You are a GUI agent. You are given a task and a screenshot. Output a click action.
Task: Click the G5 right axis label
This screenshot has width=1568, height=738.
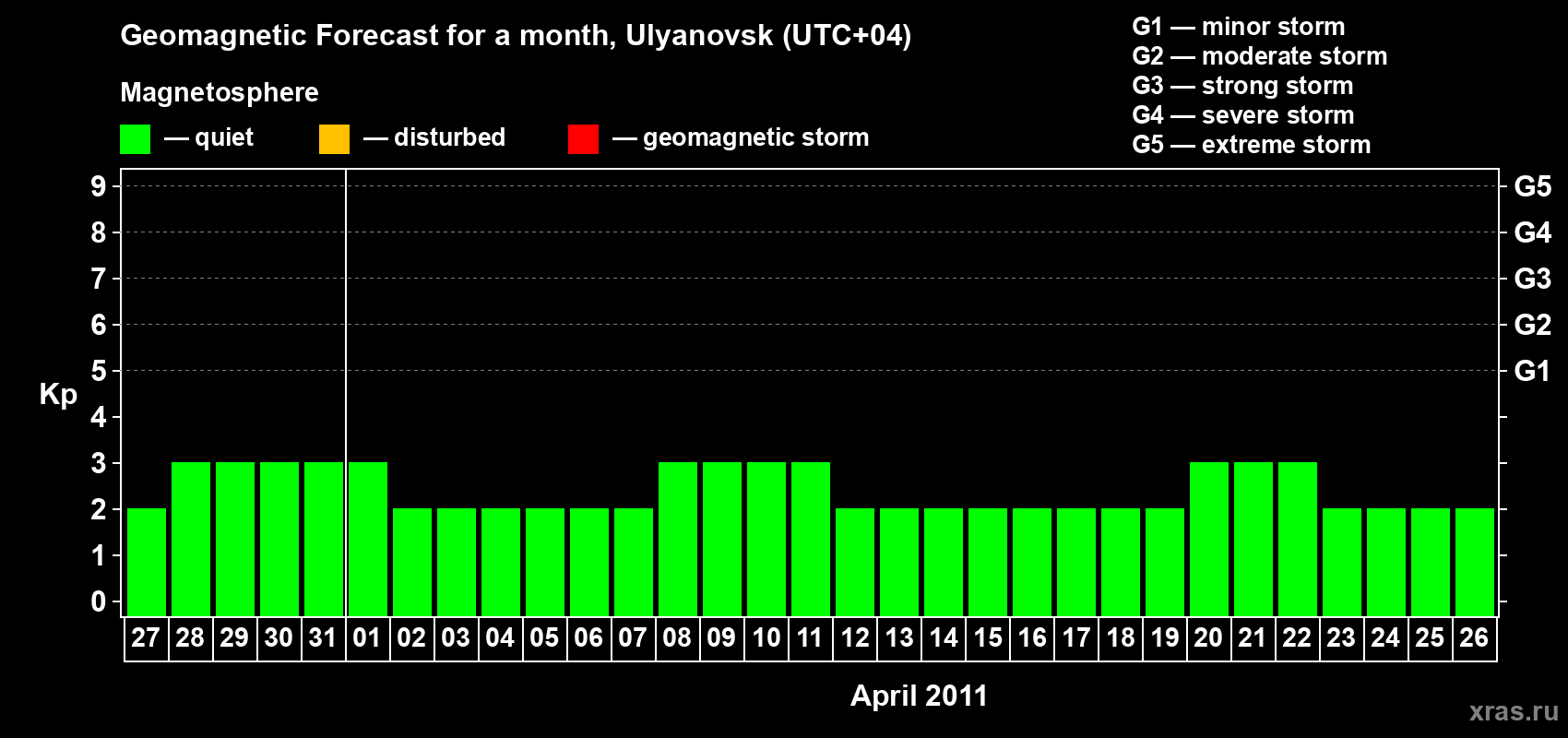(x=1532, y=186)
